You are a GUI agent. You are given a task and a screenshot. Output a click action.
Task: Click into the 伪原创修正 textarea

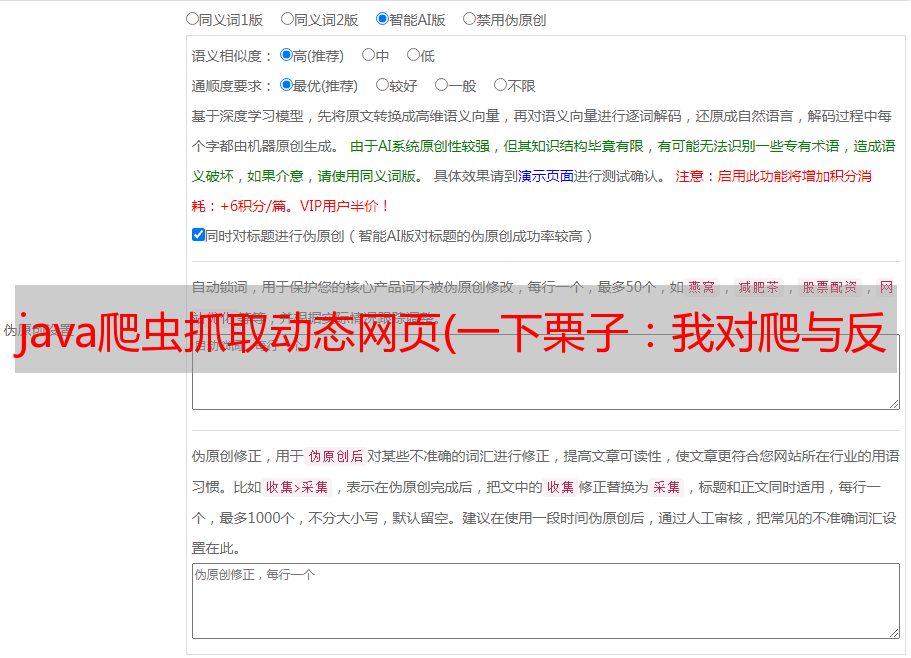(546, 601)
